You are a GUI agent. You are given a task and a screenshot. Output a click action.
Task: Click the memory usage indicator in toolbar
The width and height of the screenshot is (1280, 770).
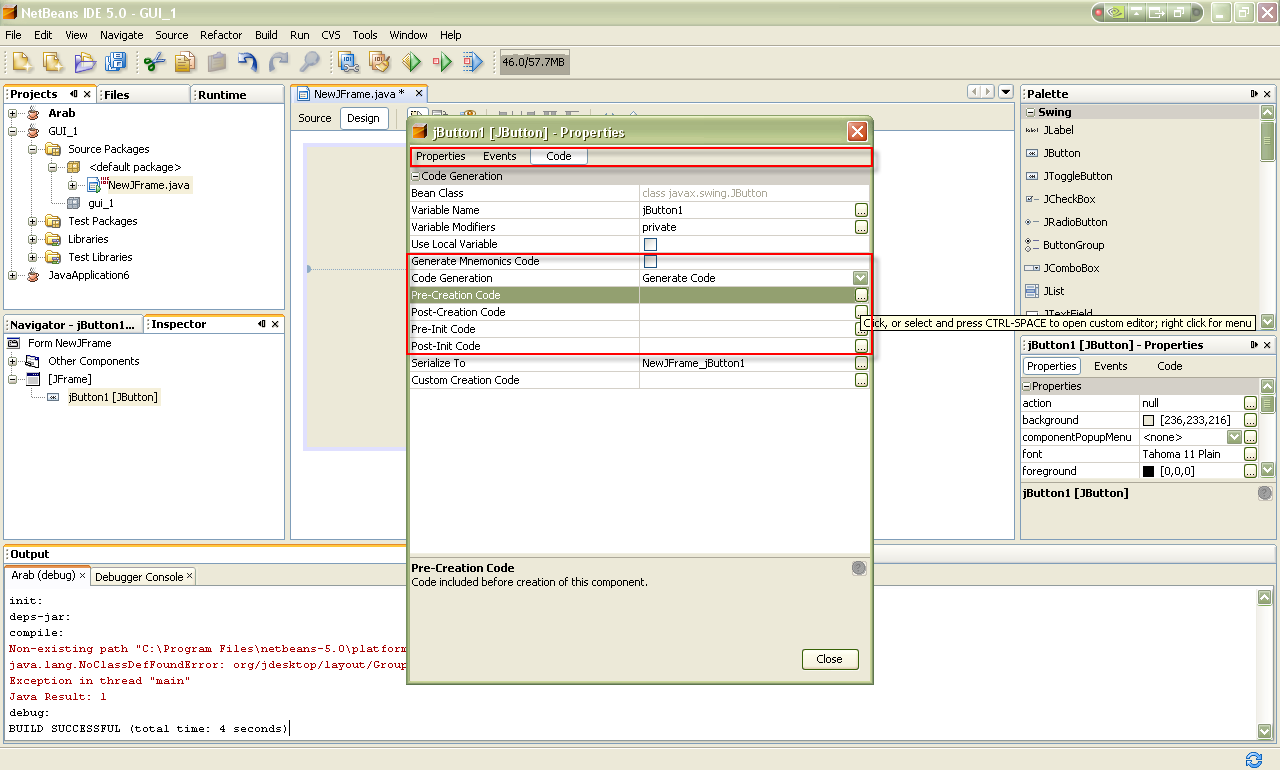click(534, 62)
